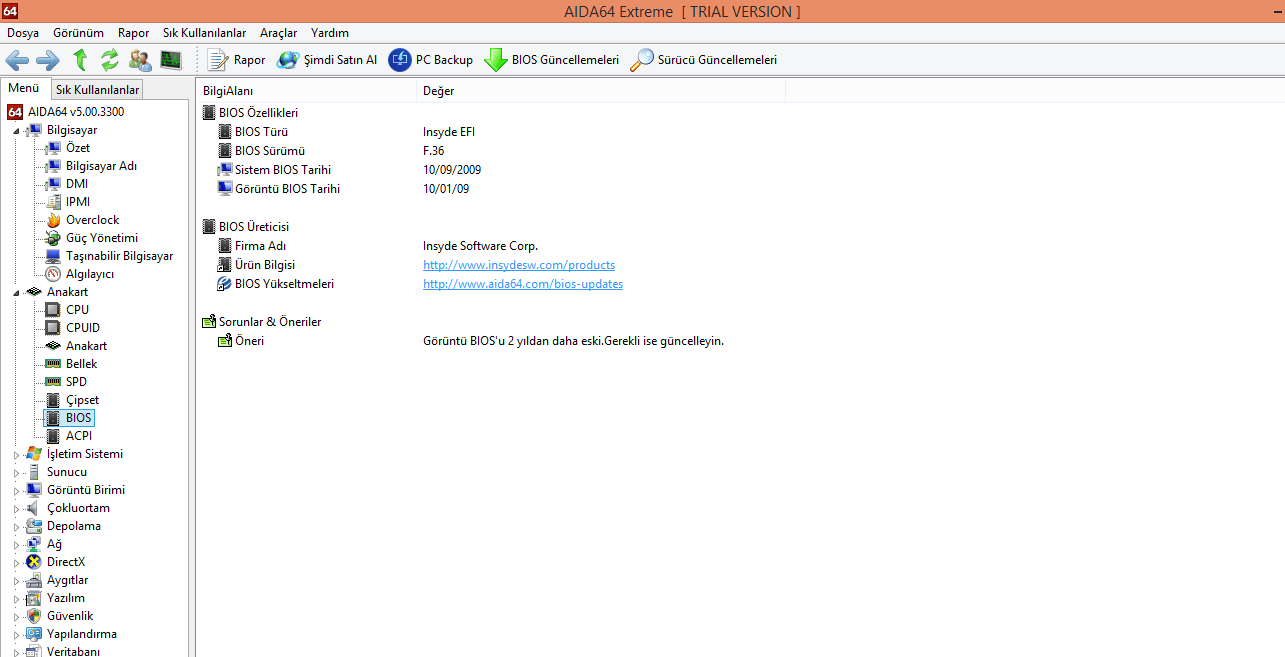Viewport: 1285px width, 657px height.
Task: Open the Rapor menu in menu bar
Action: pos(133,33)
